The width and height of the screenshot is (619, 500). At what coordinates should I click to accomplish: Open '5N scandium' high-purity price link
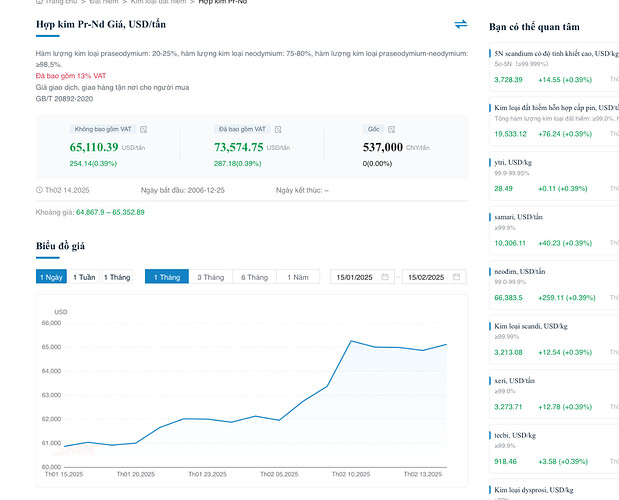555,51
